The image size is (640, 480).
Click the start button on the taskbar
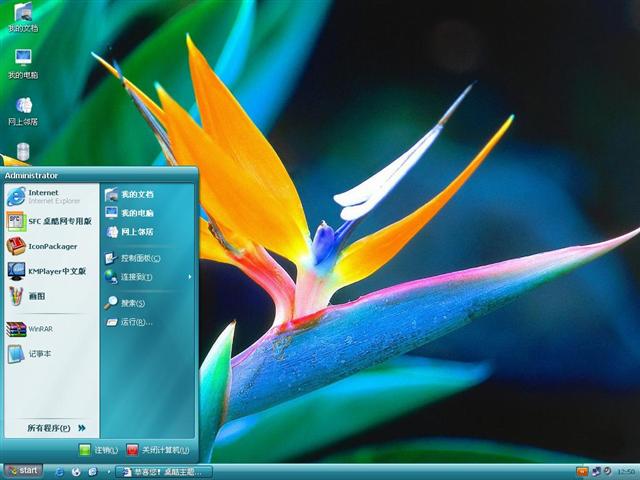(x=23, y=471)
